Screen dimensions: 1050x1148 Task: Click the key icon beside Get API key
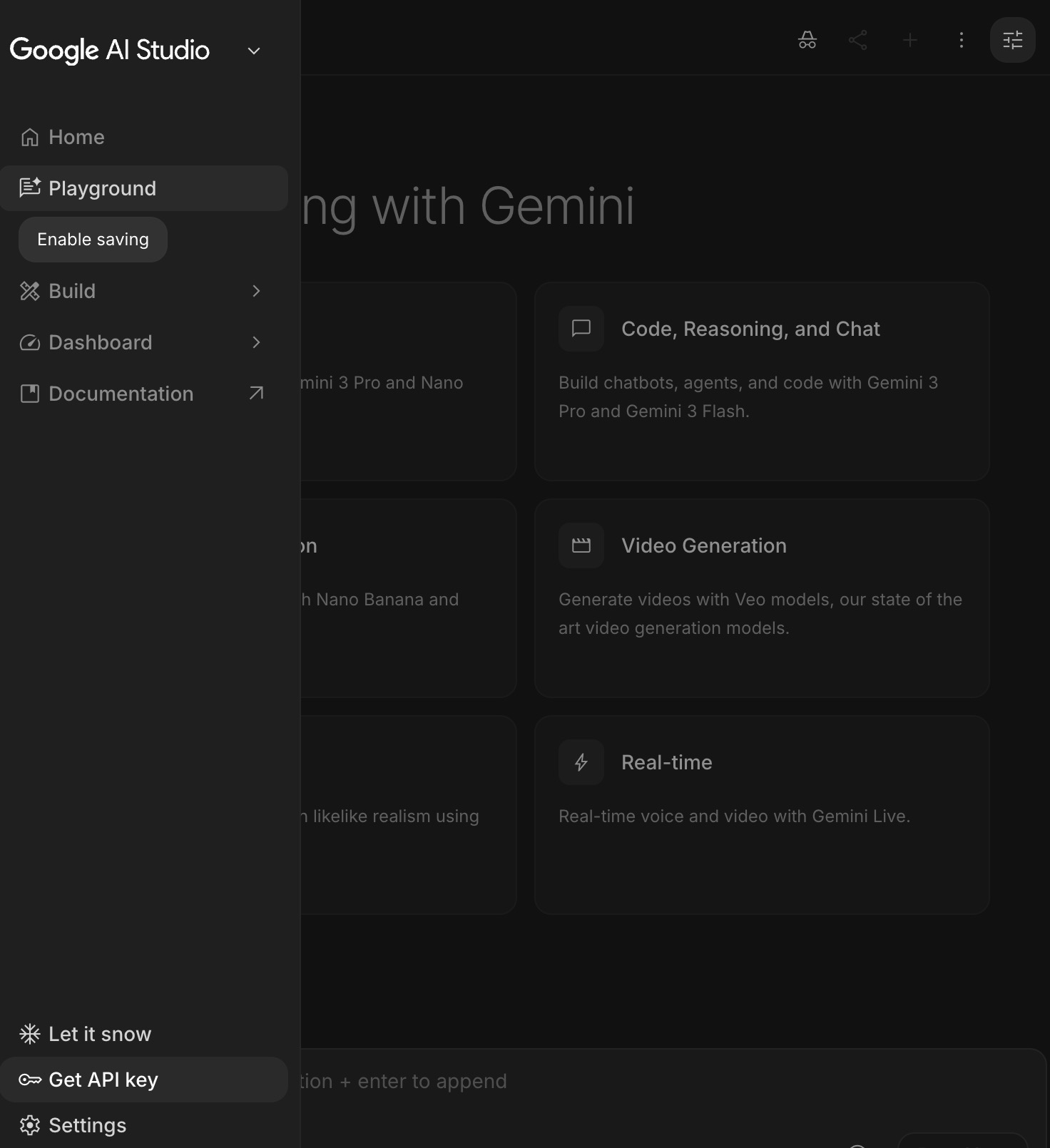coord(30,1080)
